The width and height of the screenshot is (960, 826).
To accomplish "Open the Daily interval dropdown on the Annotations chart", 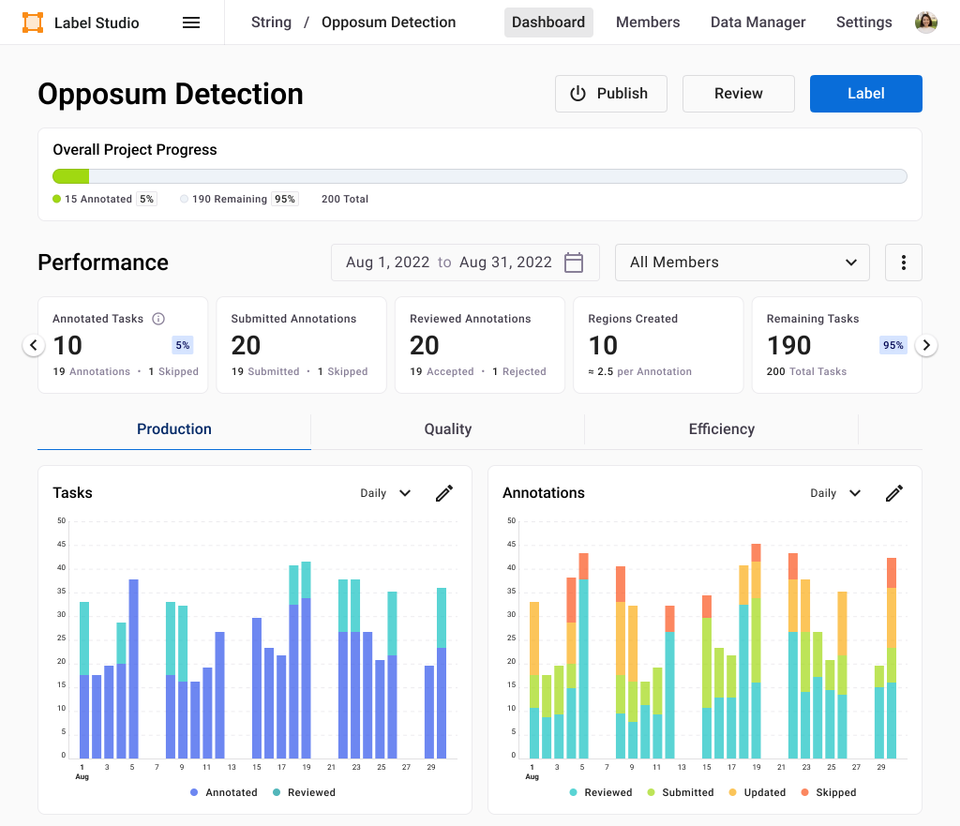I will [x=834, y=492].
